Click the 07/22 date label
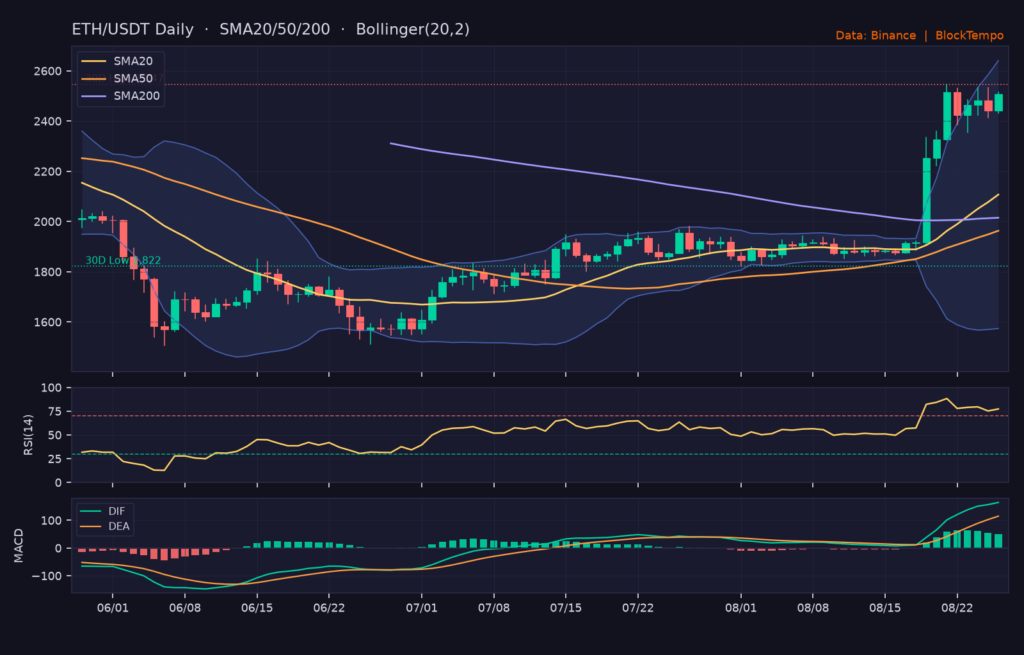Viewport: 1024px width, 655px height. (x=637, y=608)
